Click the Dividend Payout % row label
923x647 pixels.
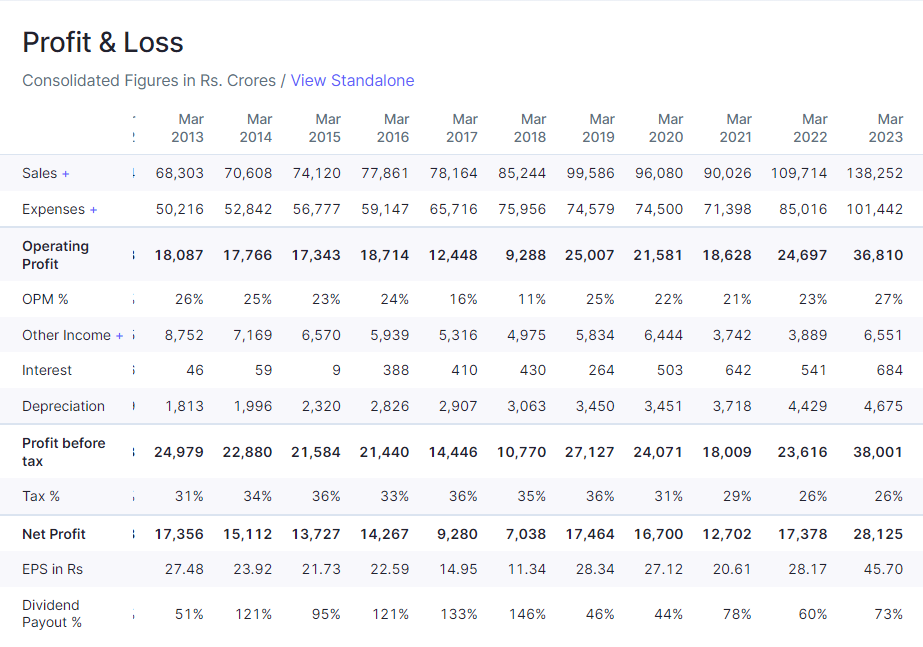click(51, 614)
